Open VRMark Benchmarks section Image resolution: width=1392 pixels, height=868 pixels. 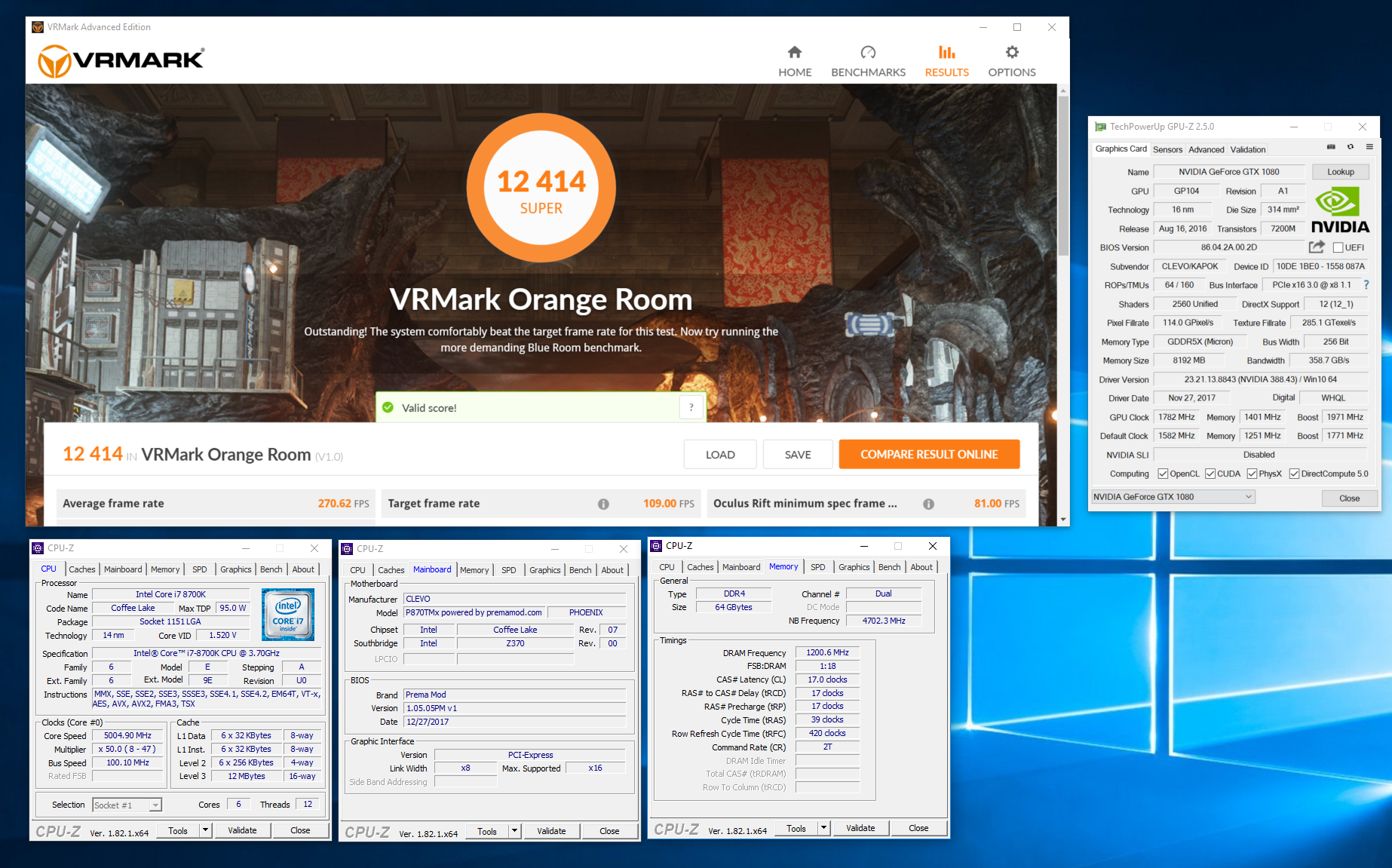[868, 61]
